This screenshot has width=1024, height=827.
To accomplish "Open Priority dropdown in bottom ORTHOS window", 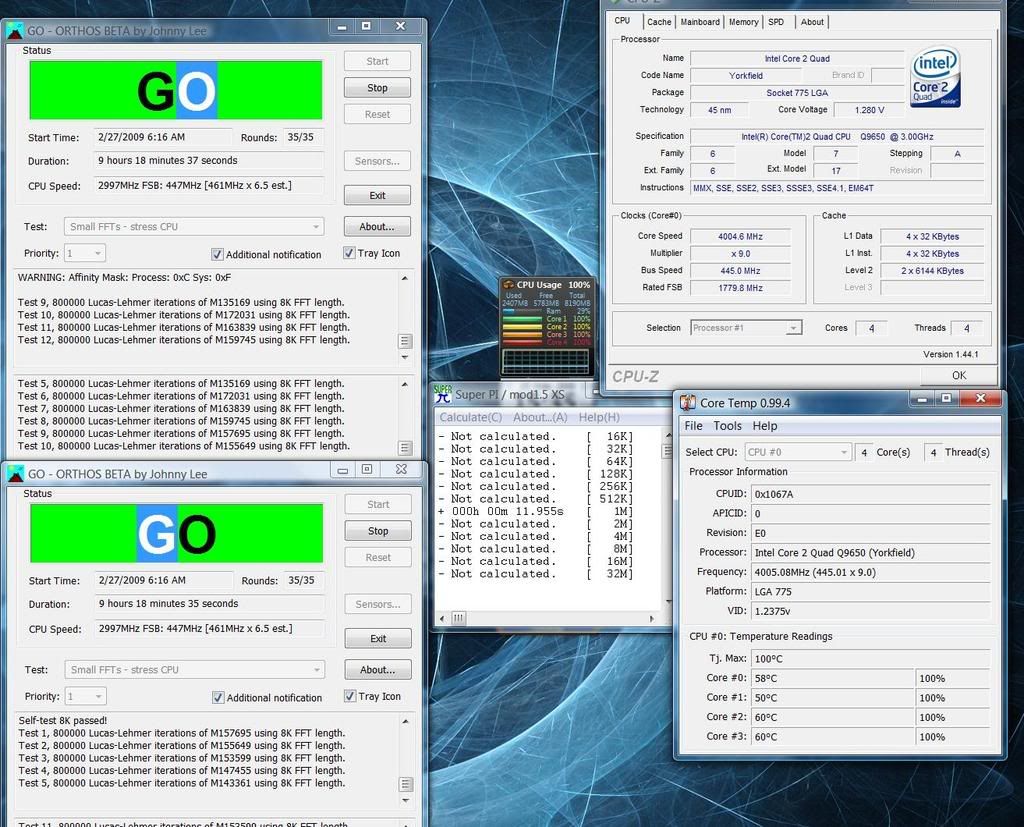I will tap(86, 696).
